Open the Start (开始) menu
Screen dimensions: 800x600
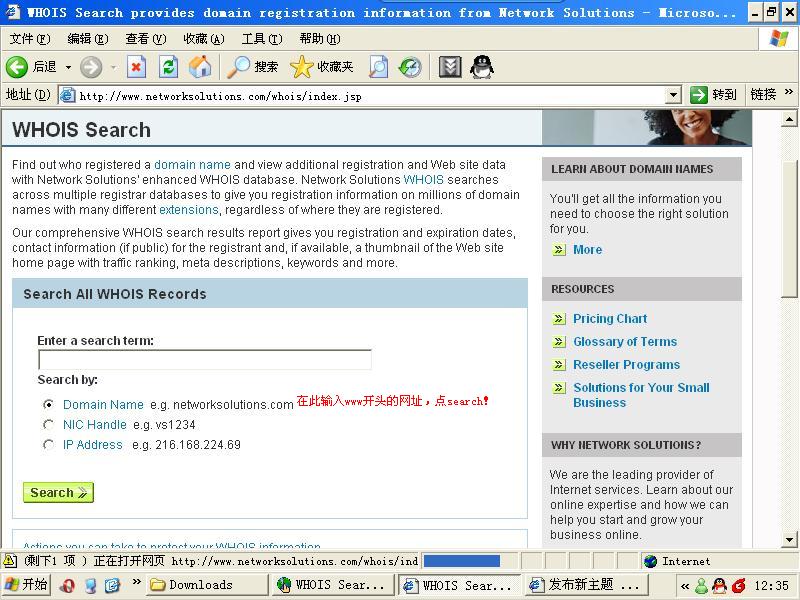[26, 585]
